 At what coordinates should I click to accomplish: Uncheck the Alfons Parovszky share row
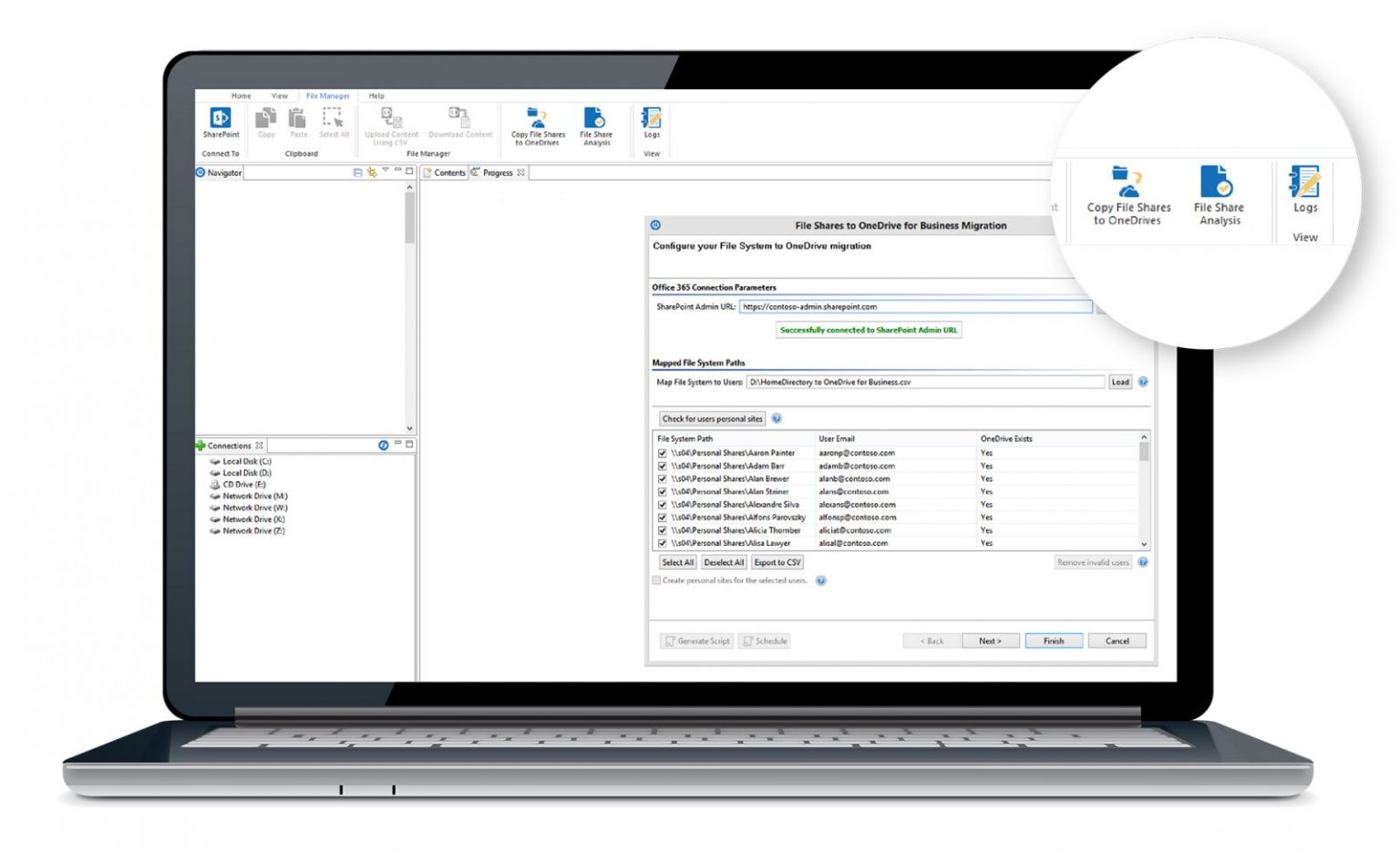click(x=663, y=518)
